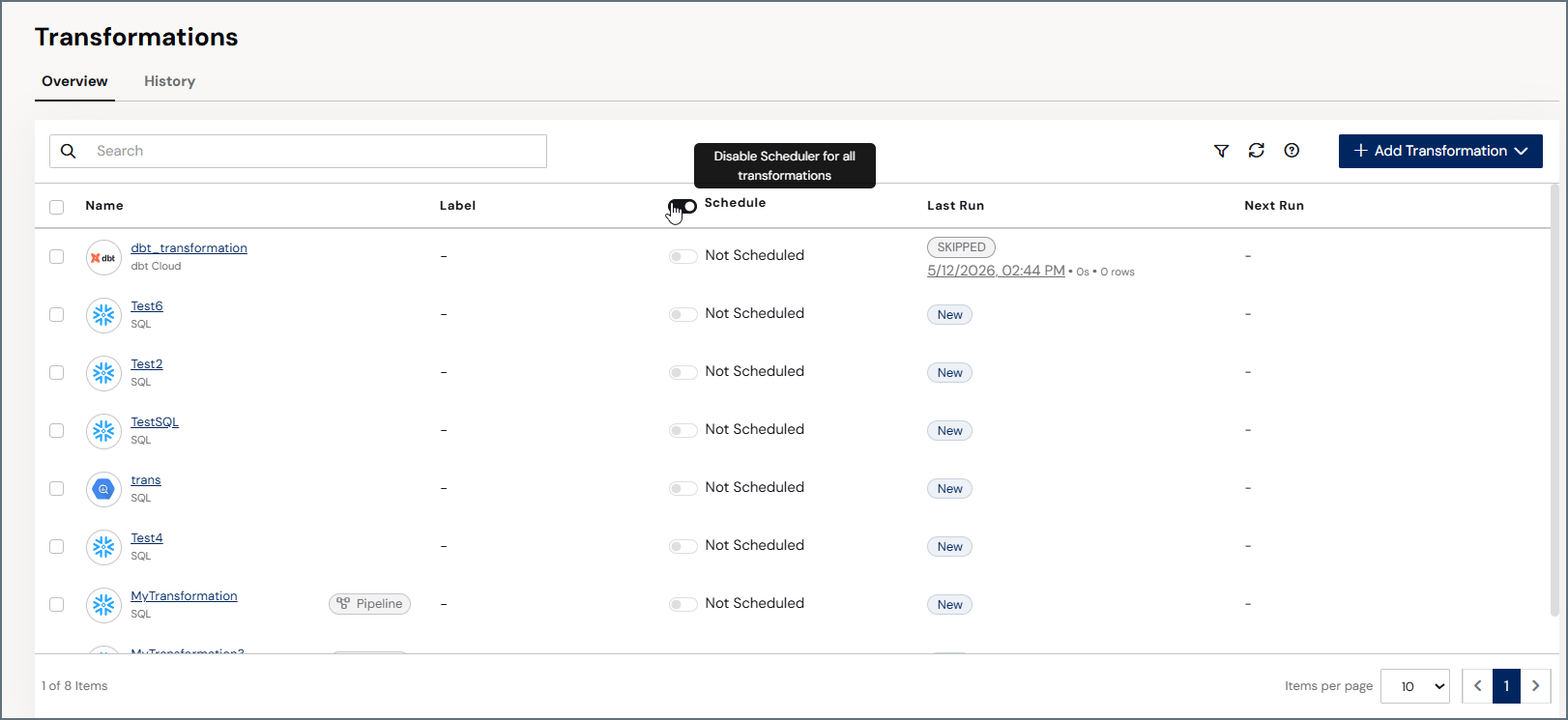Screen dimensions: 1568x720
Task: Switch to the History tab
Action: 170,81
